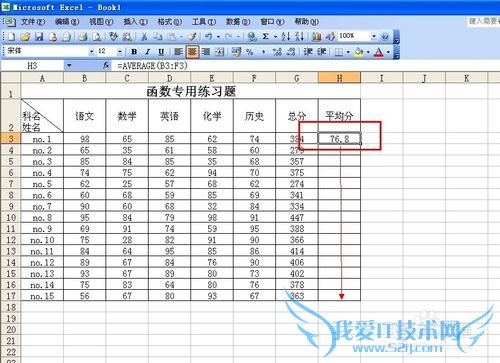Click the Comma Style icon
The height and width of the screenshot is (363, 500).
[263, 52]
